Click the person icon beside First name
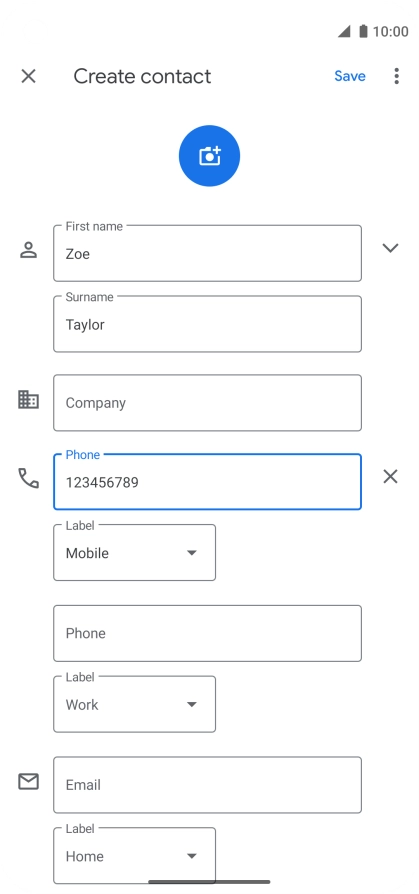This screenshot has height=894, width=419. (29, 250)
